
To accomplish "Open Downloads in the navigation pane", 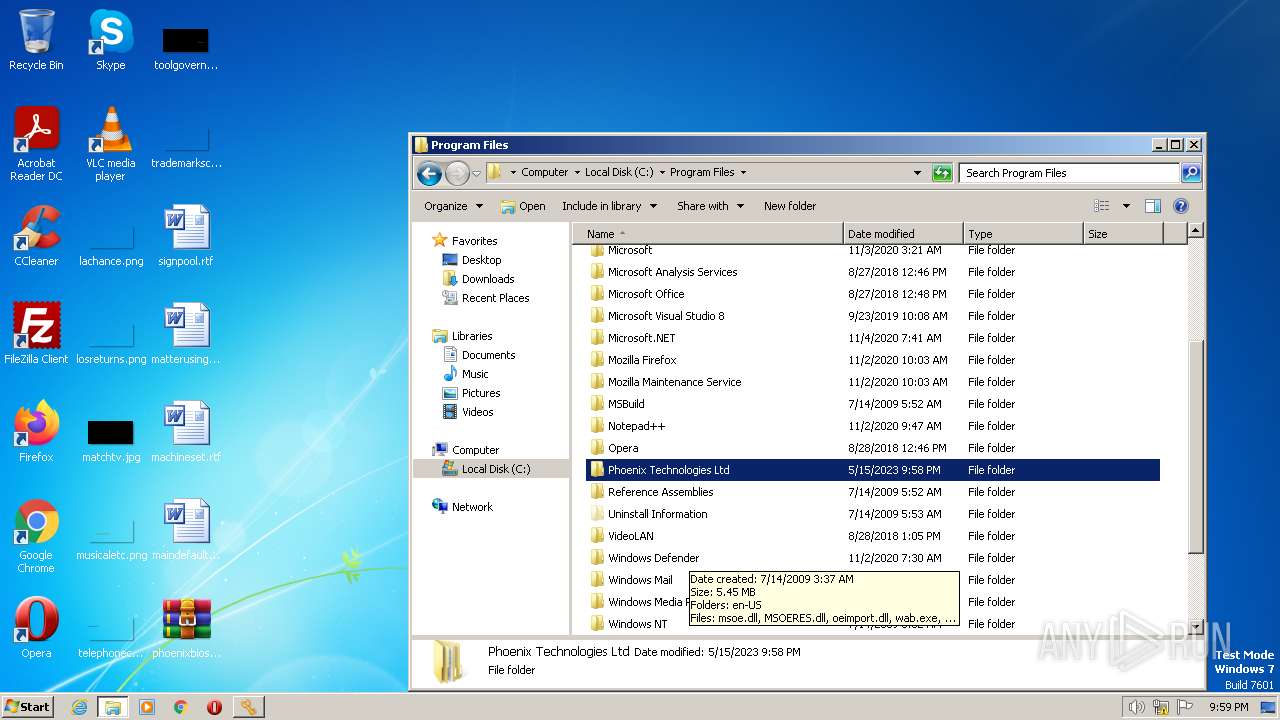I will tap(487, 279).
